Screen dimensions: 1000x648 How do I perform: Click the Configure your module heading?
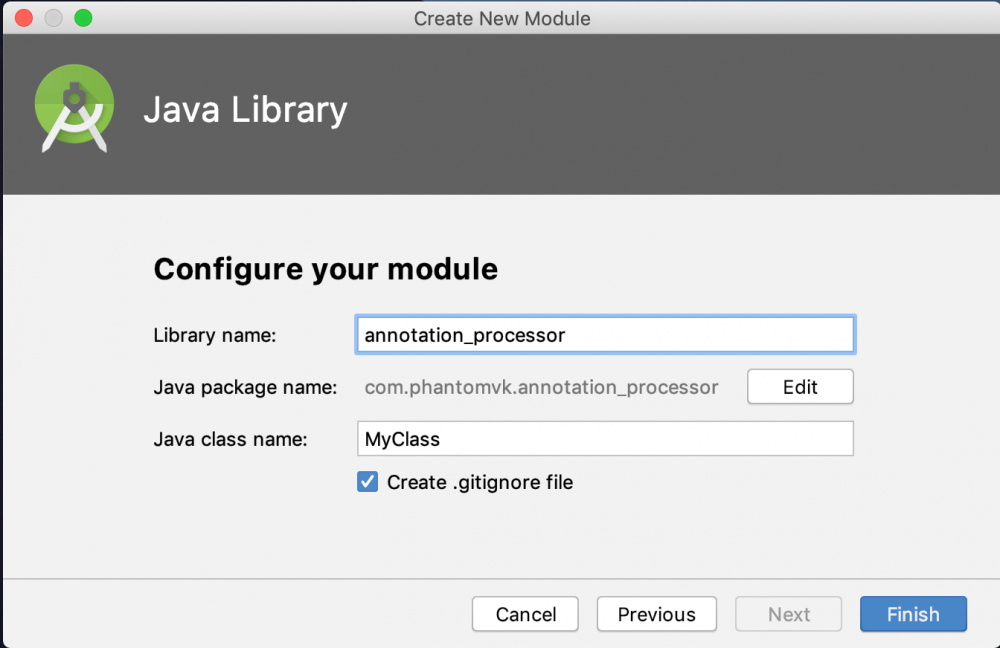pos(325,268)
